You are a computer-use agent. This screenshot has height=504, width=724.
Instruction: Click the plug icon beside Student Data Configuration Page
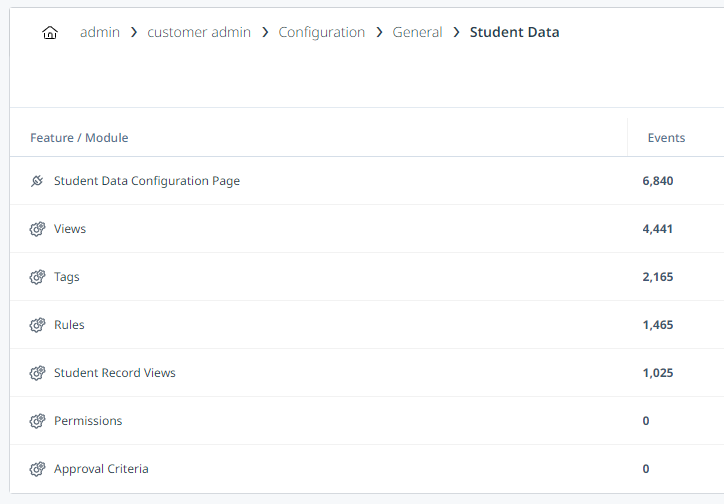tap(37, 181)
